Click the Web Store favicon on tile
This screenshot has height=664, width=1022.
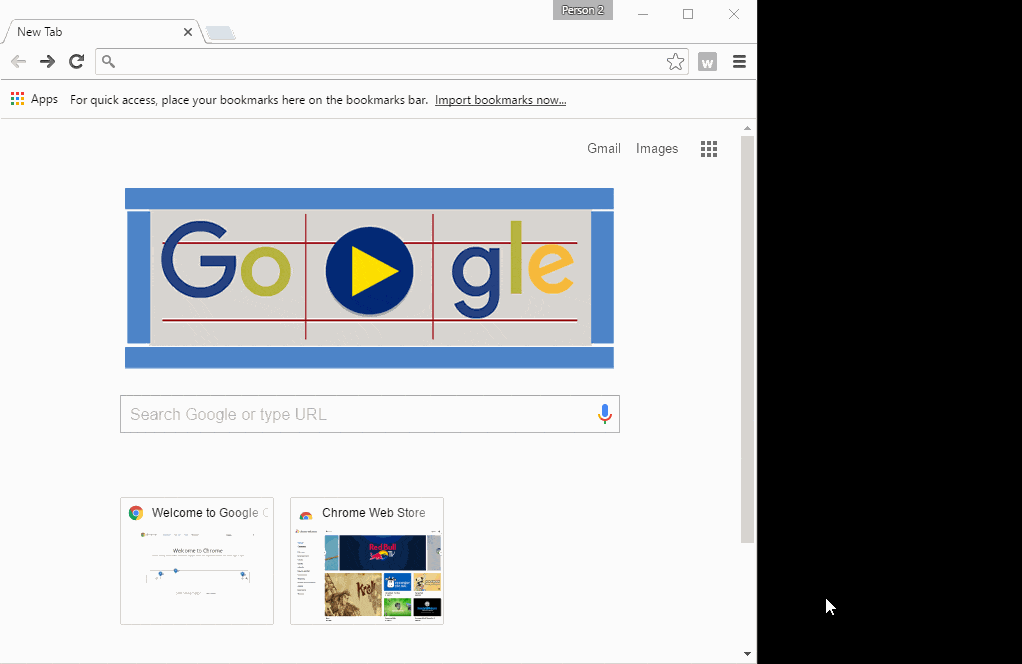coord(306,514)
